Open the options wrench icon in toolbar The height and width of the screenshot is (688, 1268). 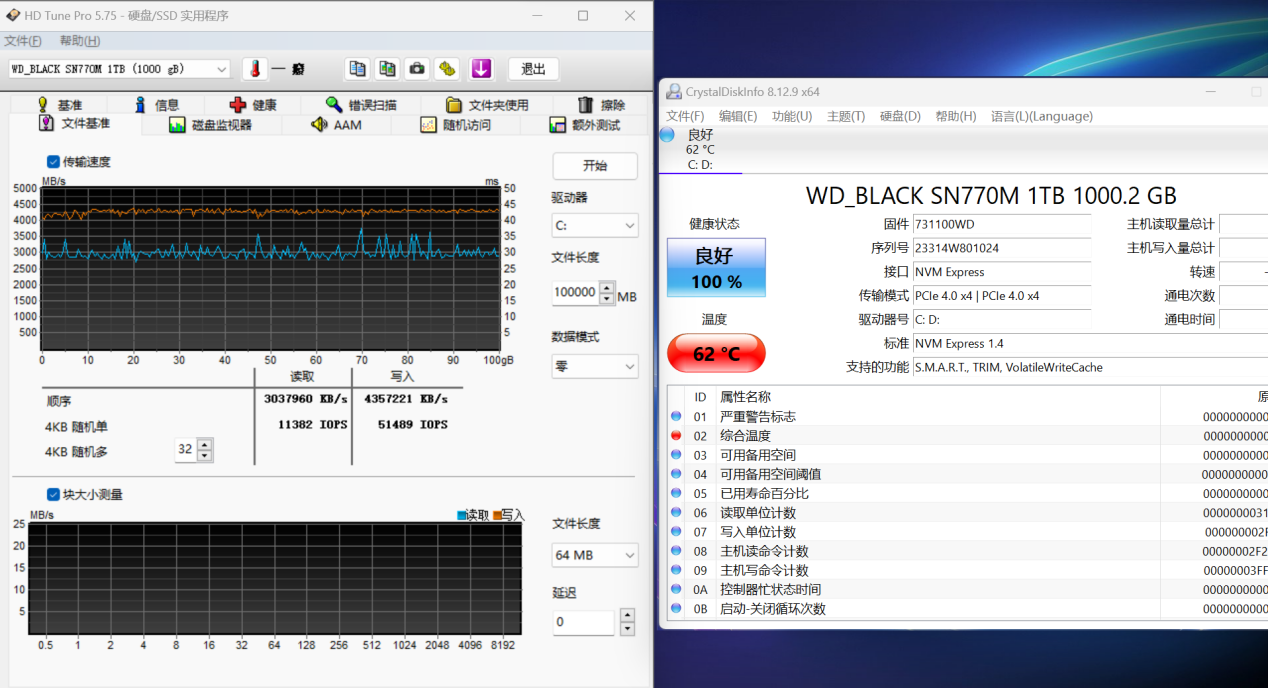pos(447,69)
